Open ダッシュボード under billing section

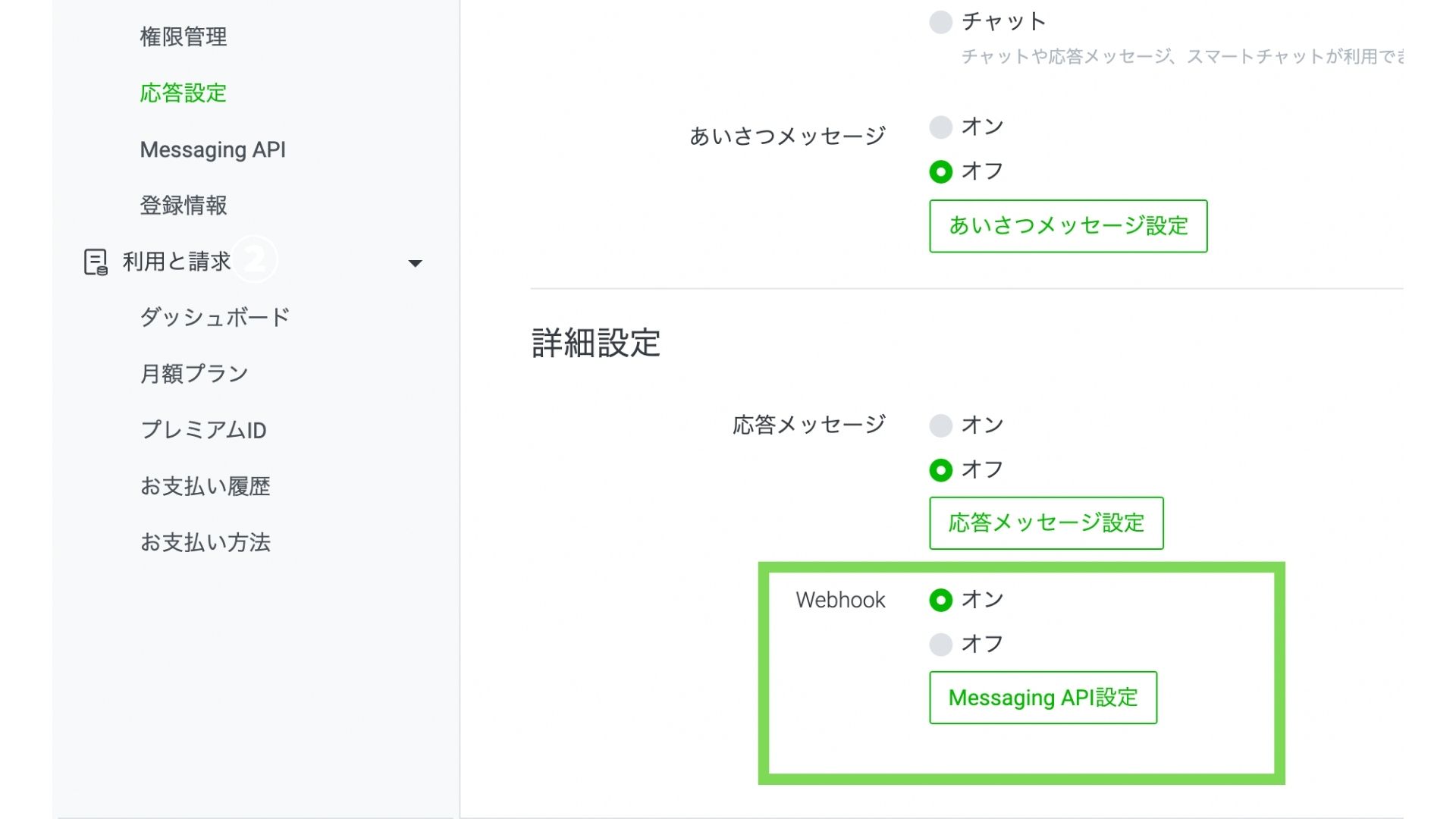[x=215, y=317]
